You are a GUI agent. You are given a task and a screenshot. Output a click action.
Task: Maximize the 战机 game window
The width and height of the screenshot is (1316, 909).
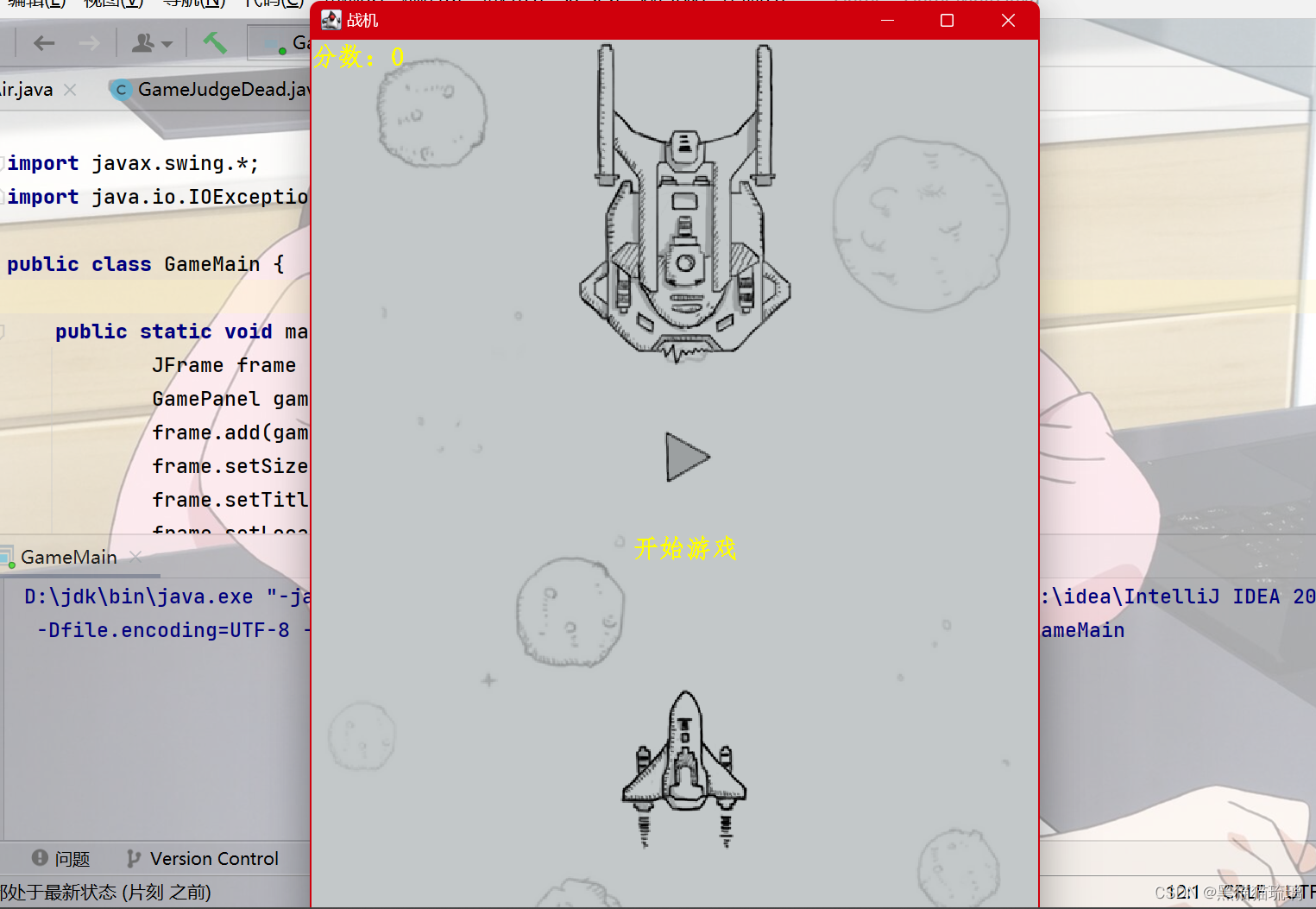click(947, 20)
